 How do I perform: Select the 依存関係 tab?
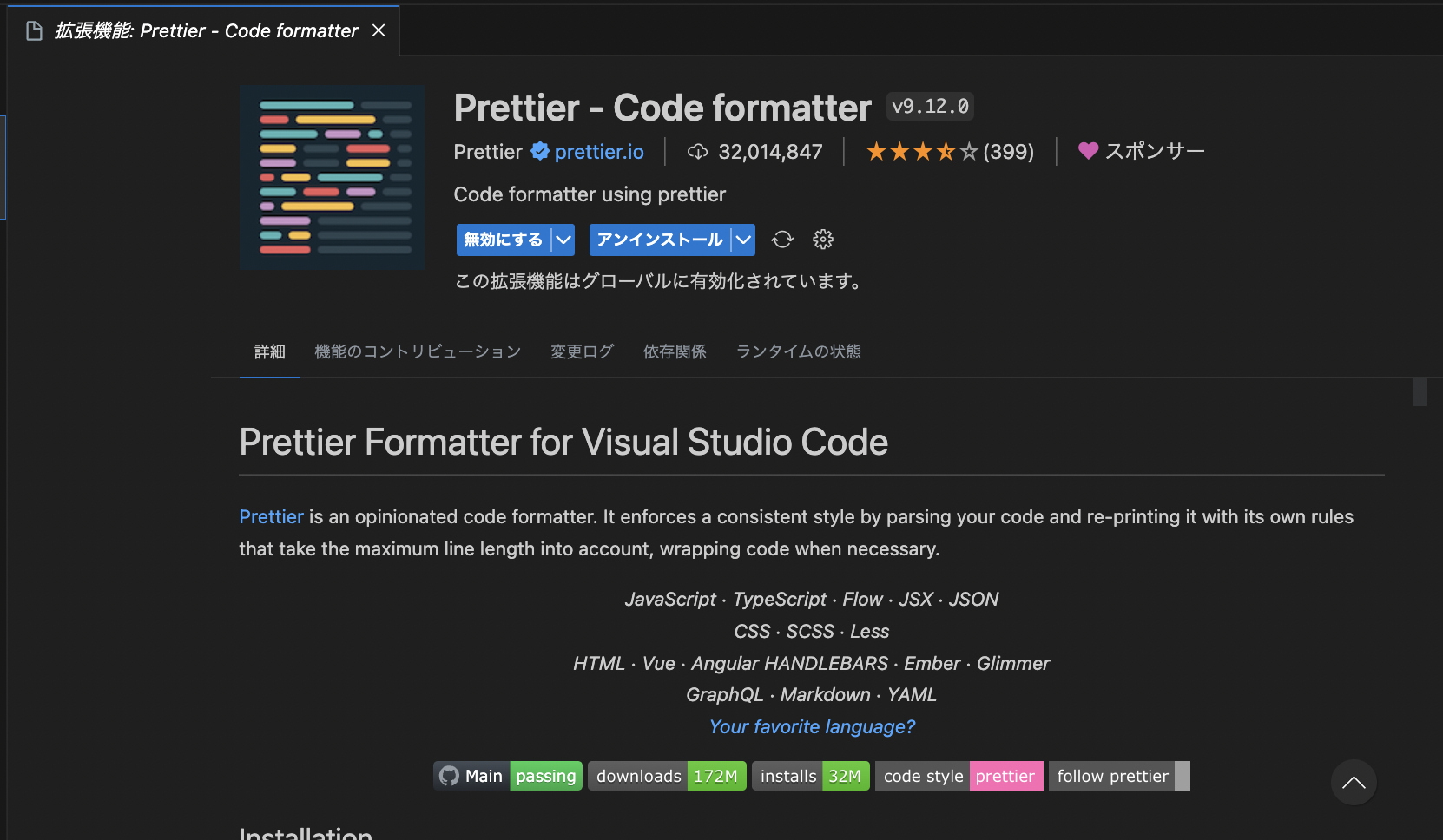(x=675, y=351)
